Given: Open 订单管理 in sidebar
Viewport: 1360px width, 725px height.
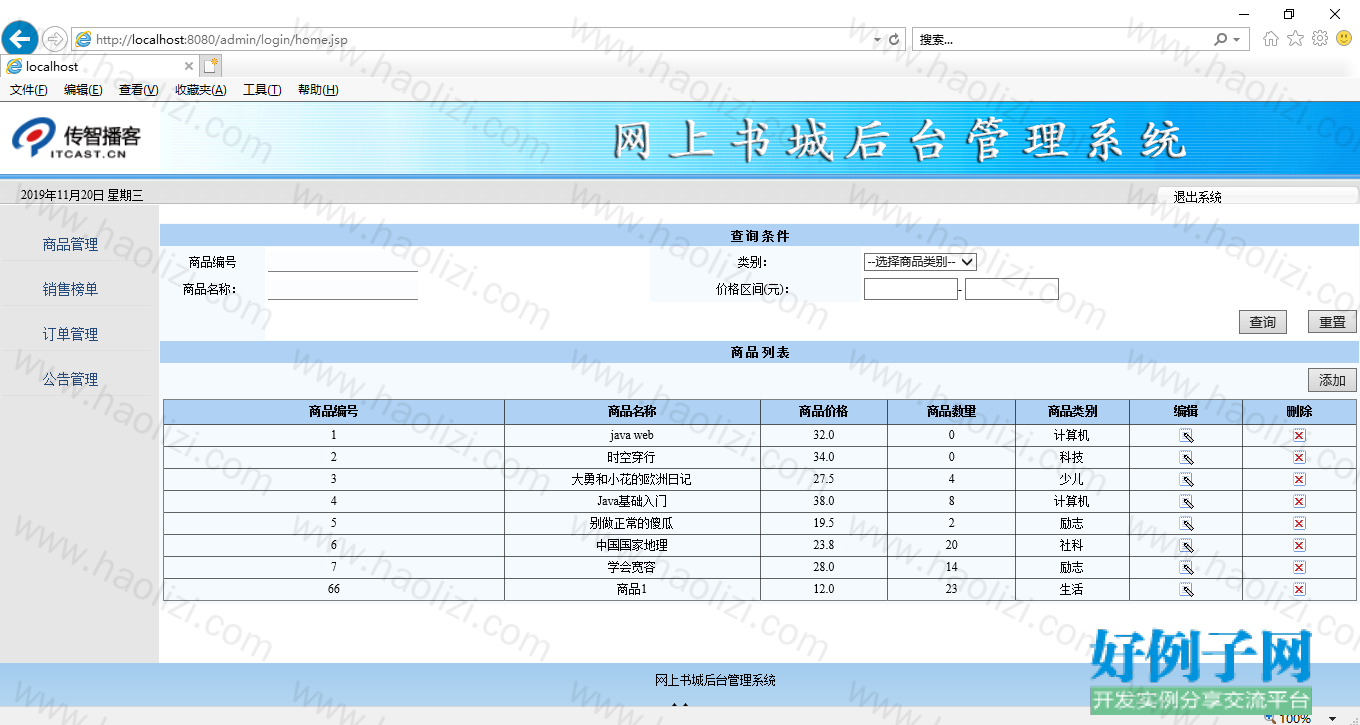Looking at the screenshot, I should pyautogui.click(x=70, y=335).
